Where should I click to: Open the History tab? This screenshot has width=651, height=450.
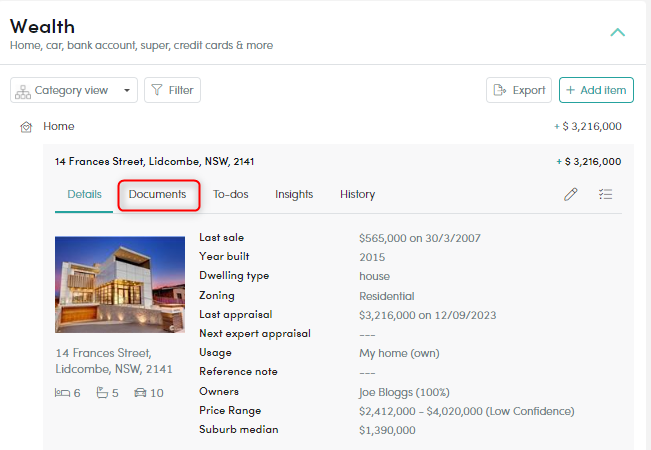click(357, 194)
